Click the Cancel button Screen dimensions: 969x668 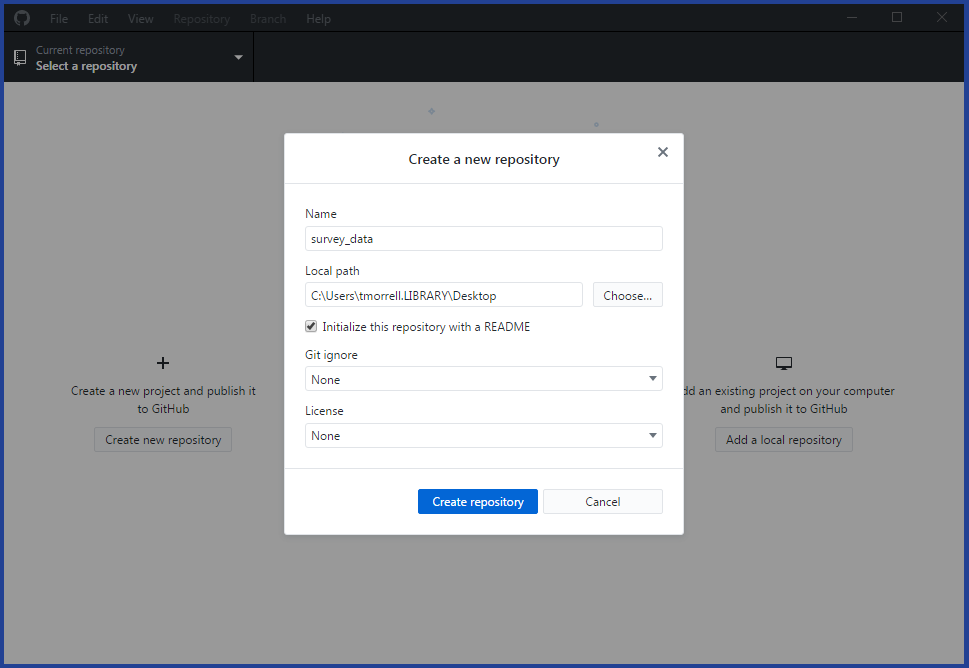603,502
